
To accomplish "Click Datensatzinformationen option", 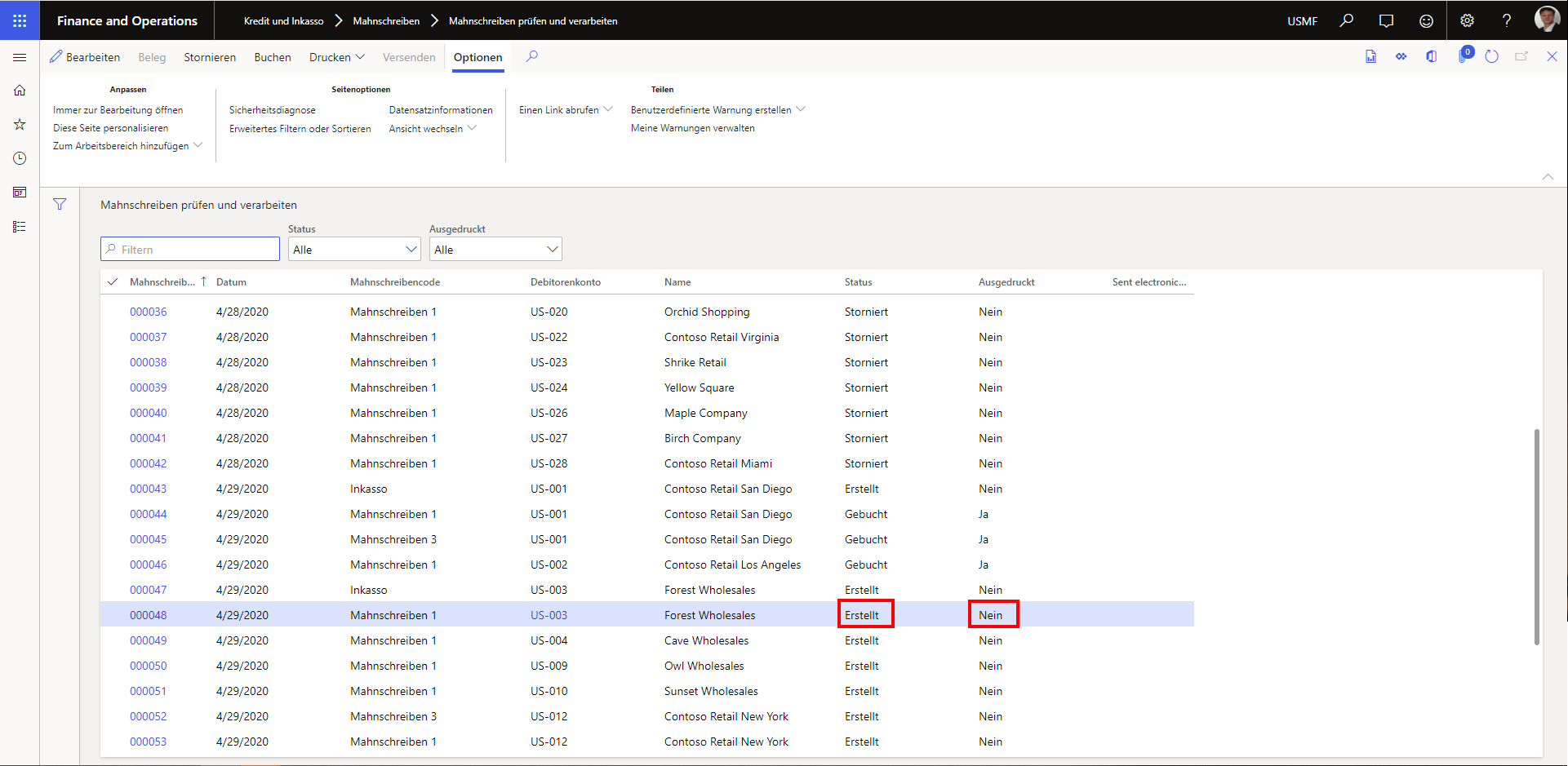I will 441,109.
